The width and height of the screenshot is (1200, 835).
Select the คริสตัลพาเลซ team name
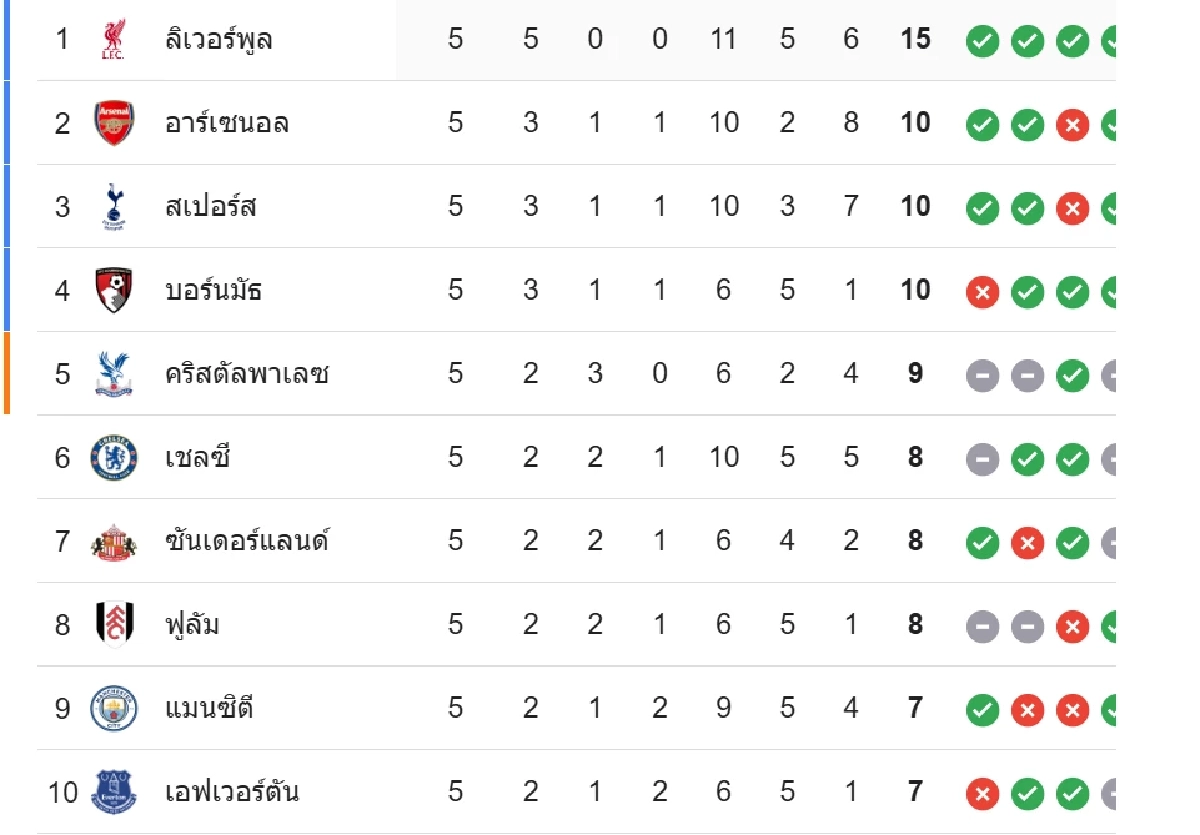click(246, 375)
